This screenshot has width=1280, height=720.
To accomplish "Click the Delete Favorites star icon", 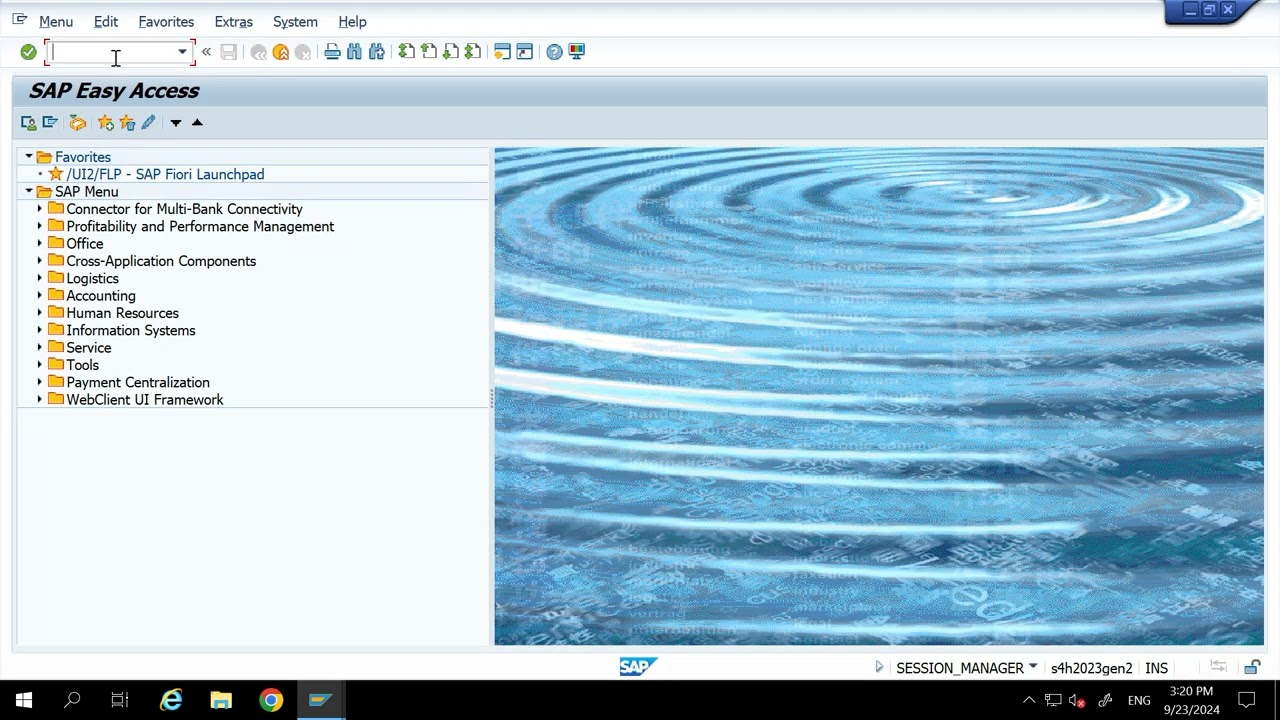I will tap(127, 122).
